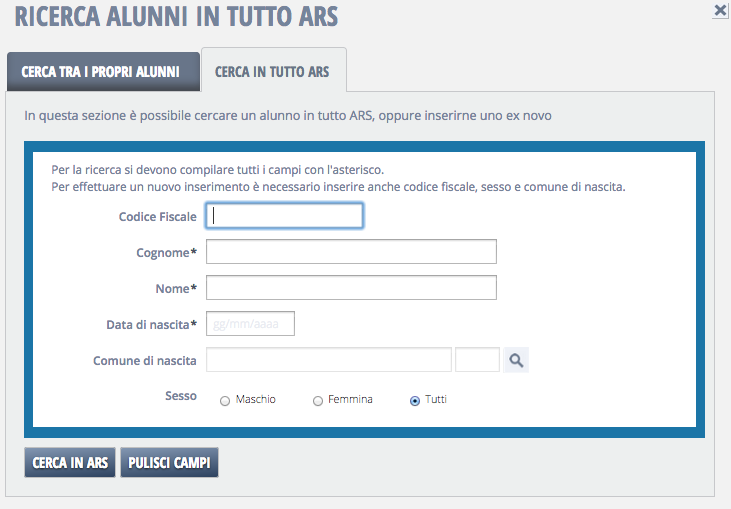
Task: Choose the Tutti sex option
Action: tap(415, 401)
